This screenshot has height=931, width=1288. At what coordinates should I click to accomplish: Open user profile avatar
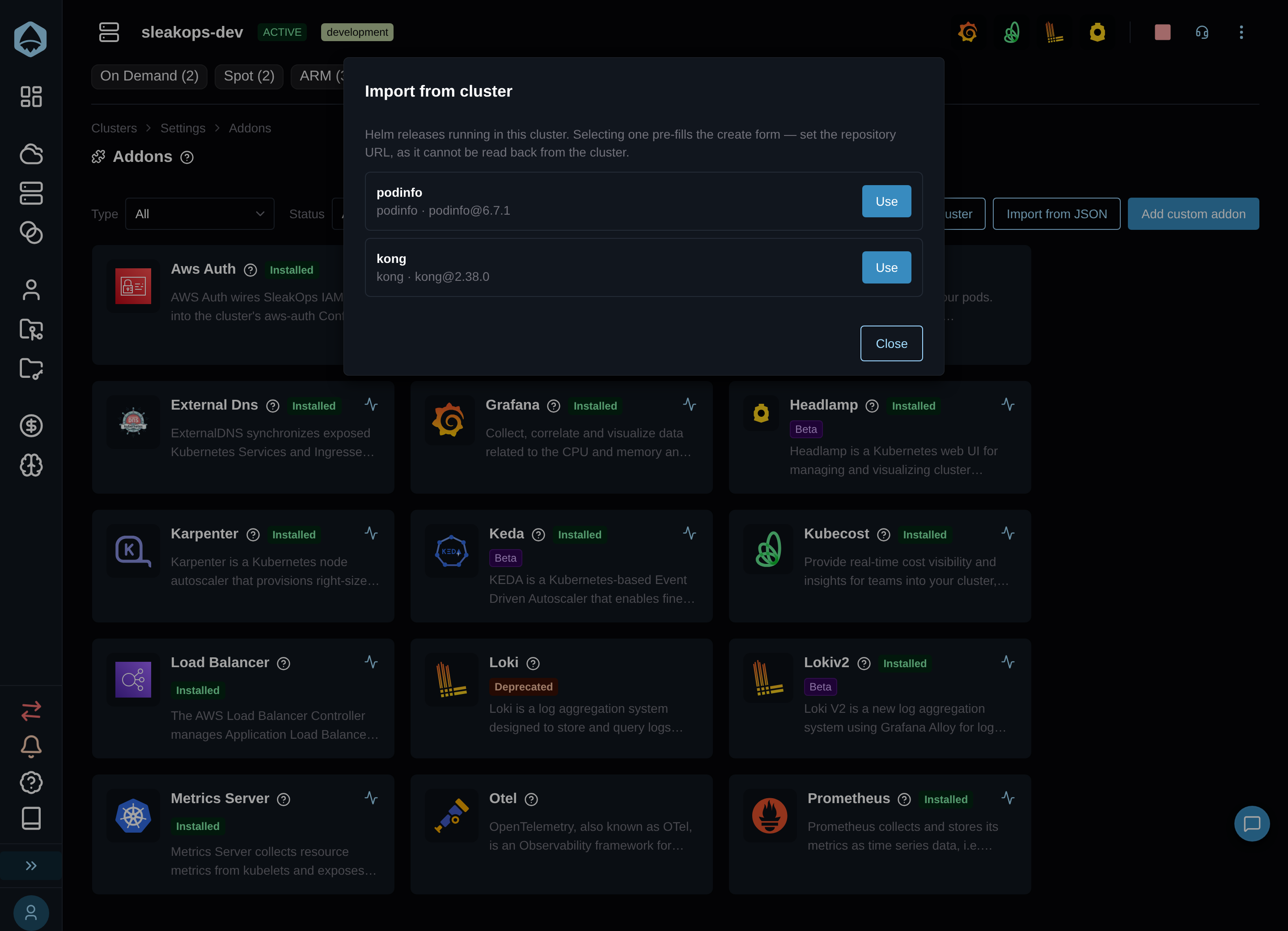31,913
